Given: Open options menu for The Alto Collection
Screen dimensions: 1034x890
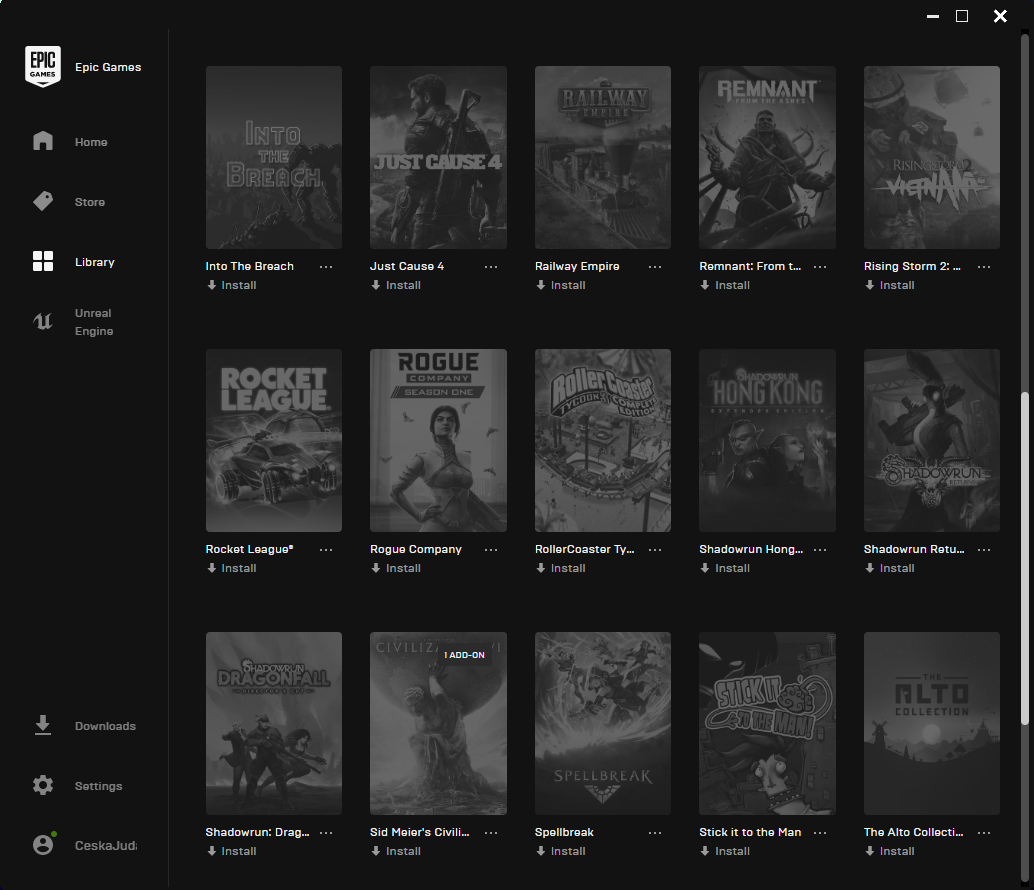Looking at the screenshot, I should [x=984, y=833].
